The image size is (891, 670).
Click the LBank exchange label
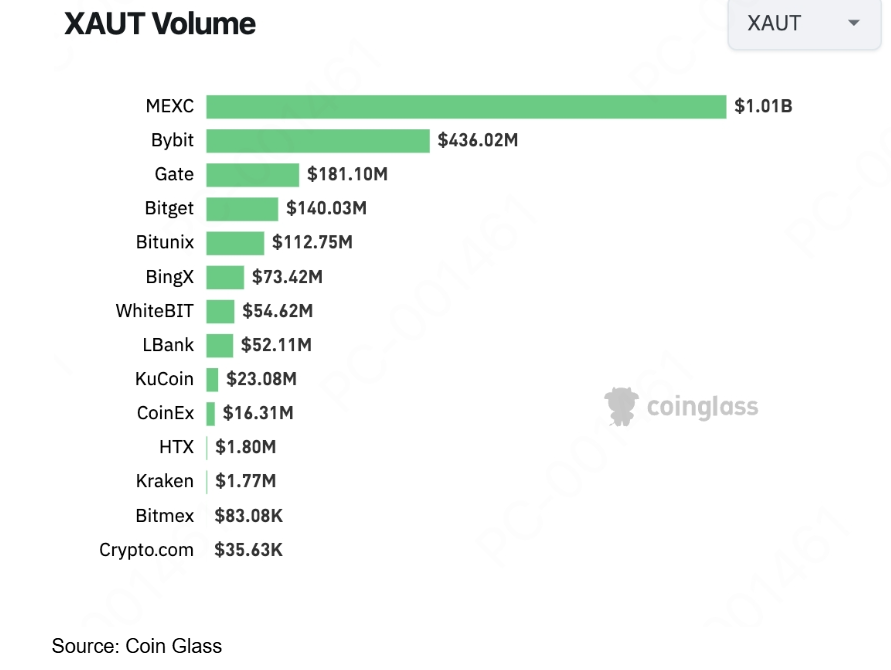168,345
